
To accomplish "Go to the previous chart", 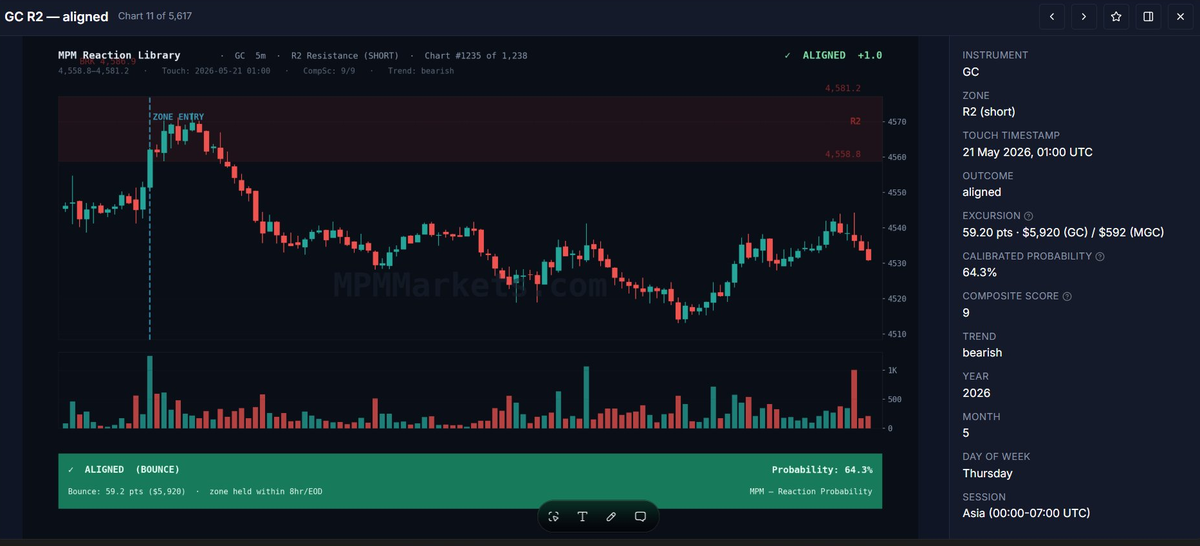I will coord(1051,16).
